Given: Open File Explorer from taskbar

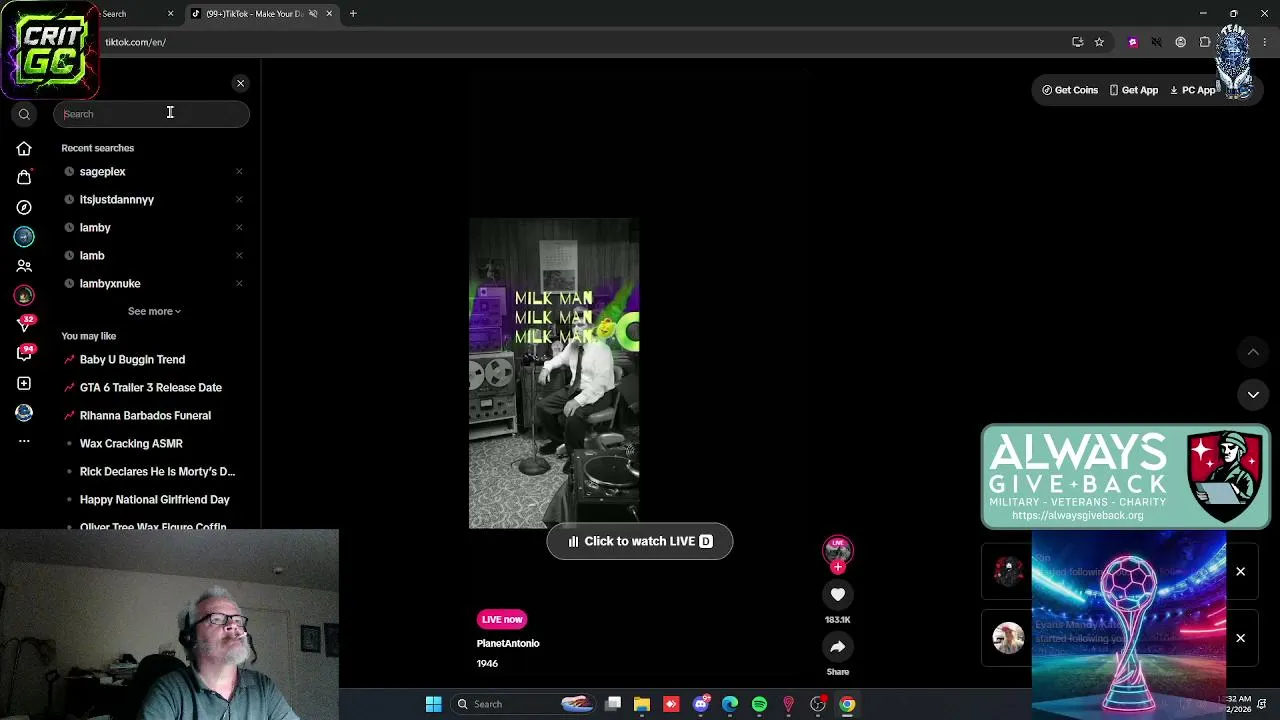Looking at the screenshot, I should coord(642,704).
